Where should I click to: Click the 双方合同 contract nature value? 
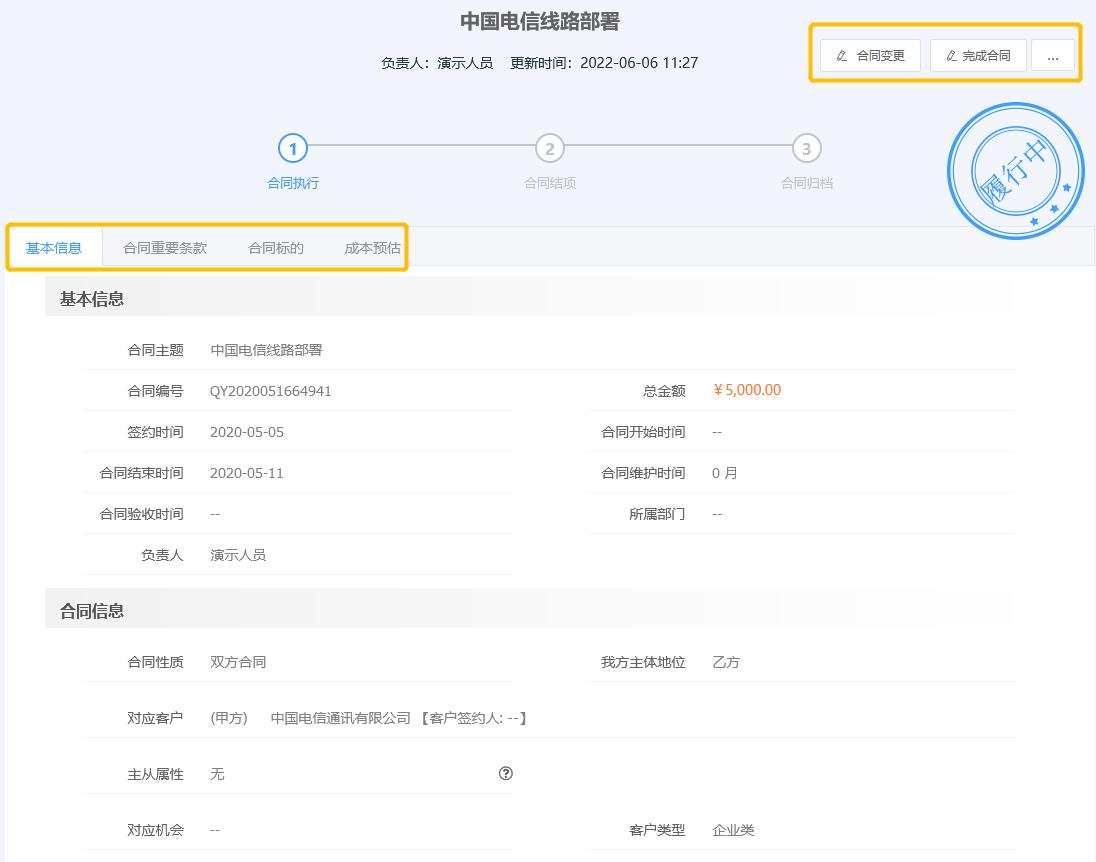[x=238, y=662]
